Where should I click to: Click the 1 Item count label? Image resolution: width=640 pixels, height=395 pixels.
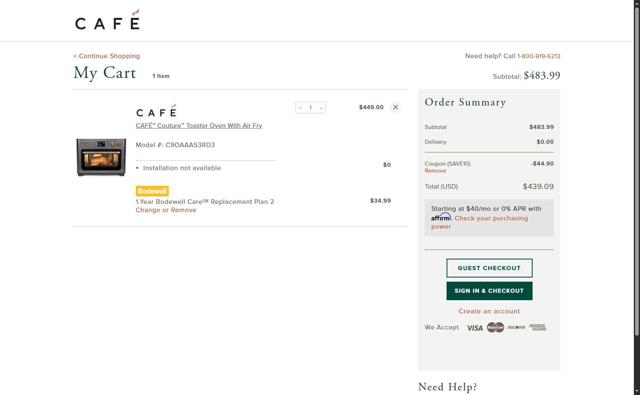[161, 76]
